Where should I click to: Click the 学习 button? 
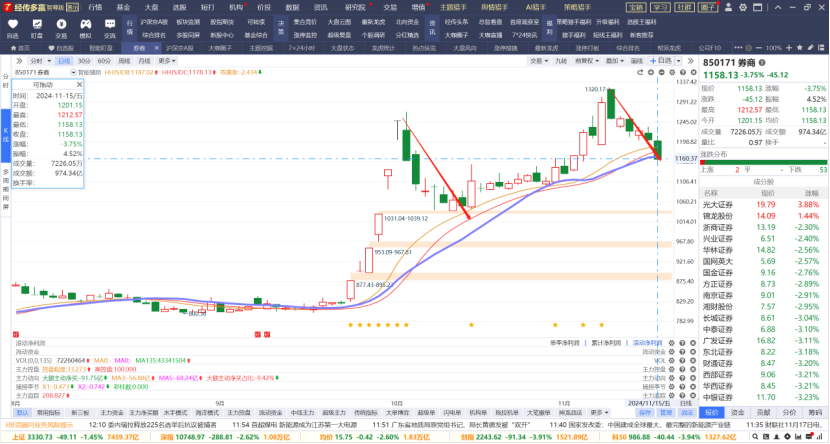tap(660, 7)
